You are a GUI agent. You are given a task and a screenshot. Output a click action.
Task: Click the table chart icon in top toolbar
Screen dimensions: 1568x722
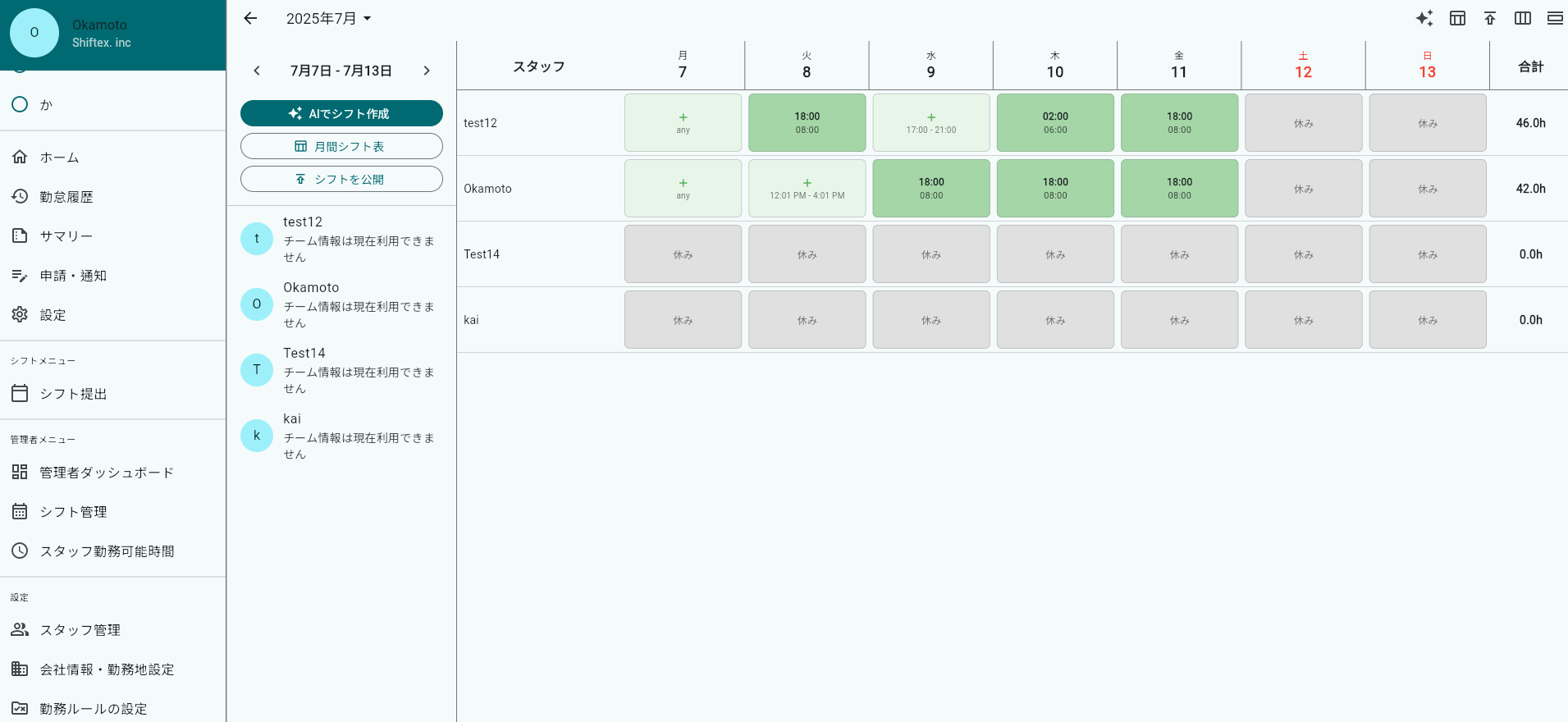coord(1457,18)
